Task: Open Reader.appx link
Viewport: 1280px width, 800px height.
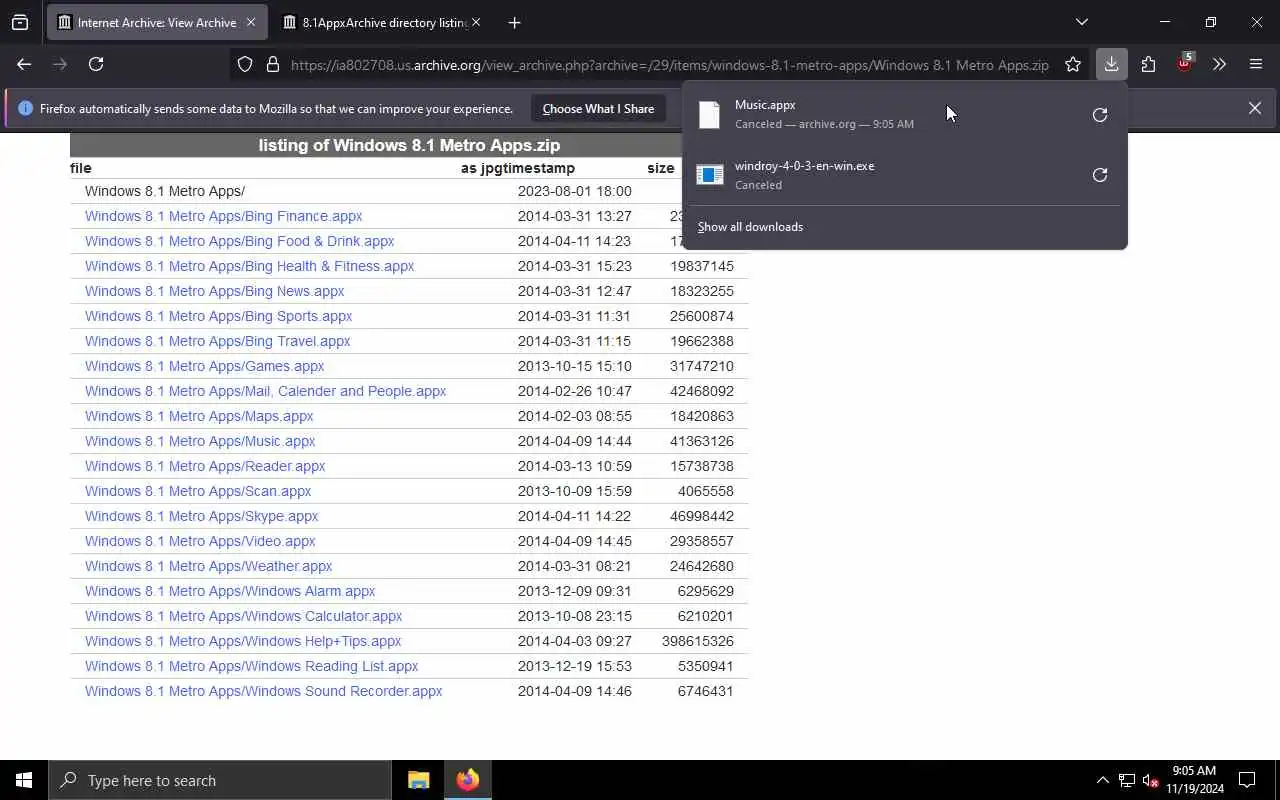Action: point(205,466)
